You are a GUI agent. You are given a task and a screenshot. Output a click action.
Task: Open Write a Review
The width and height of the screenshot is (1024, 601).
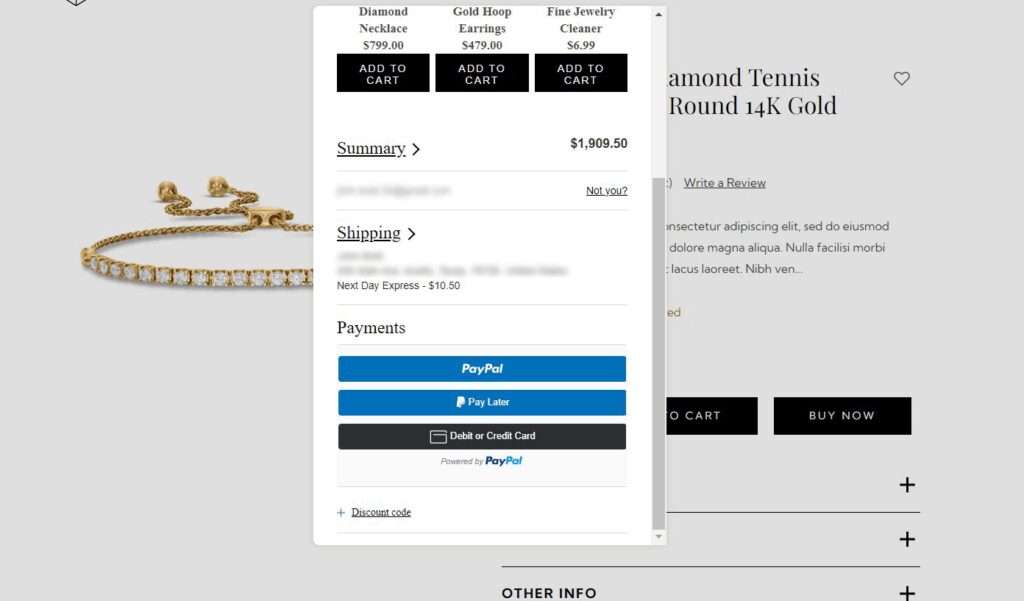click(724, 182)
